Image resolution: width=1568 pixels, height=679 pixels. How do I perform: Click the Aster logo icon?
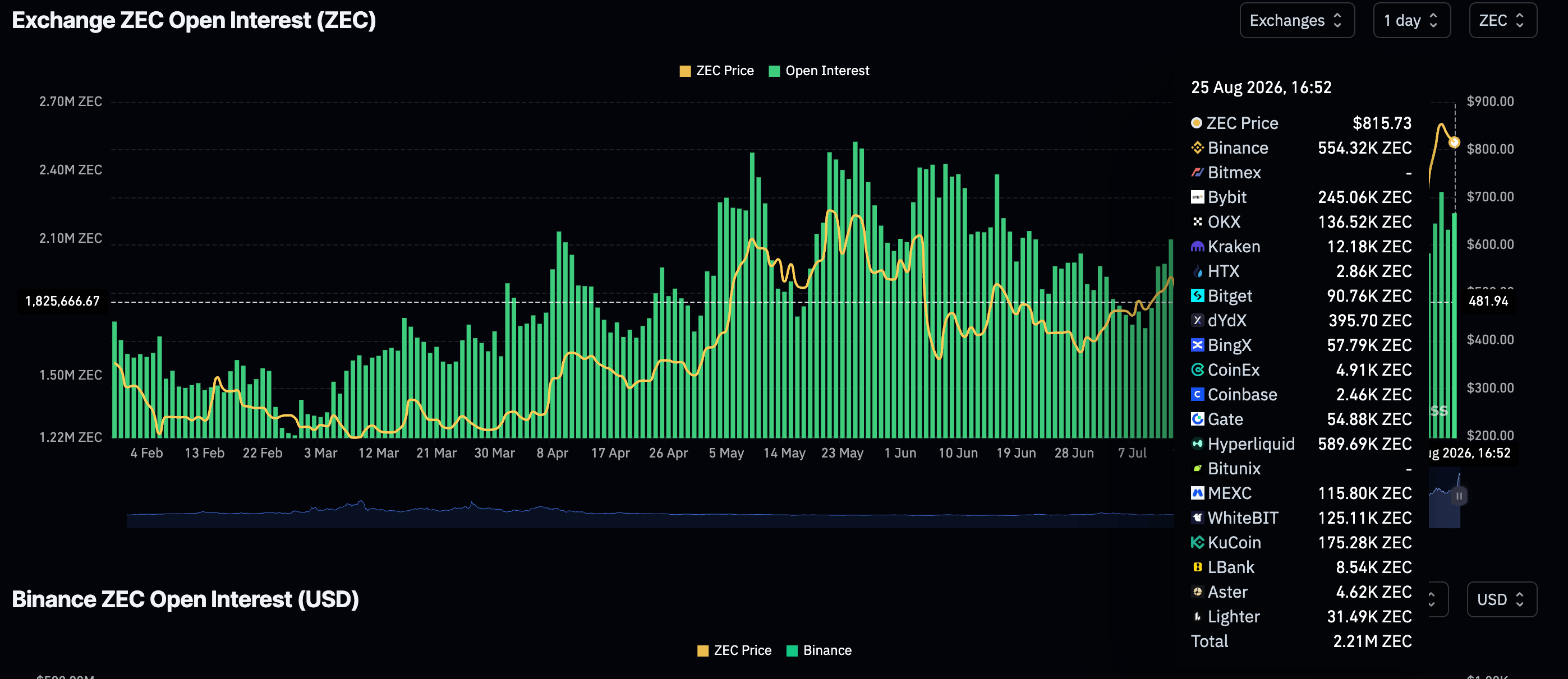point(1197,592)
